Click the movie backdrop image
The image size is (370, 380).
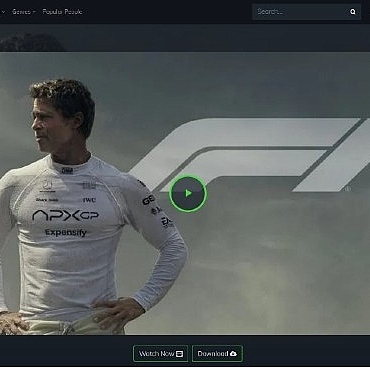185,193
